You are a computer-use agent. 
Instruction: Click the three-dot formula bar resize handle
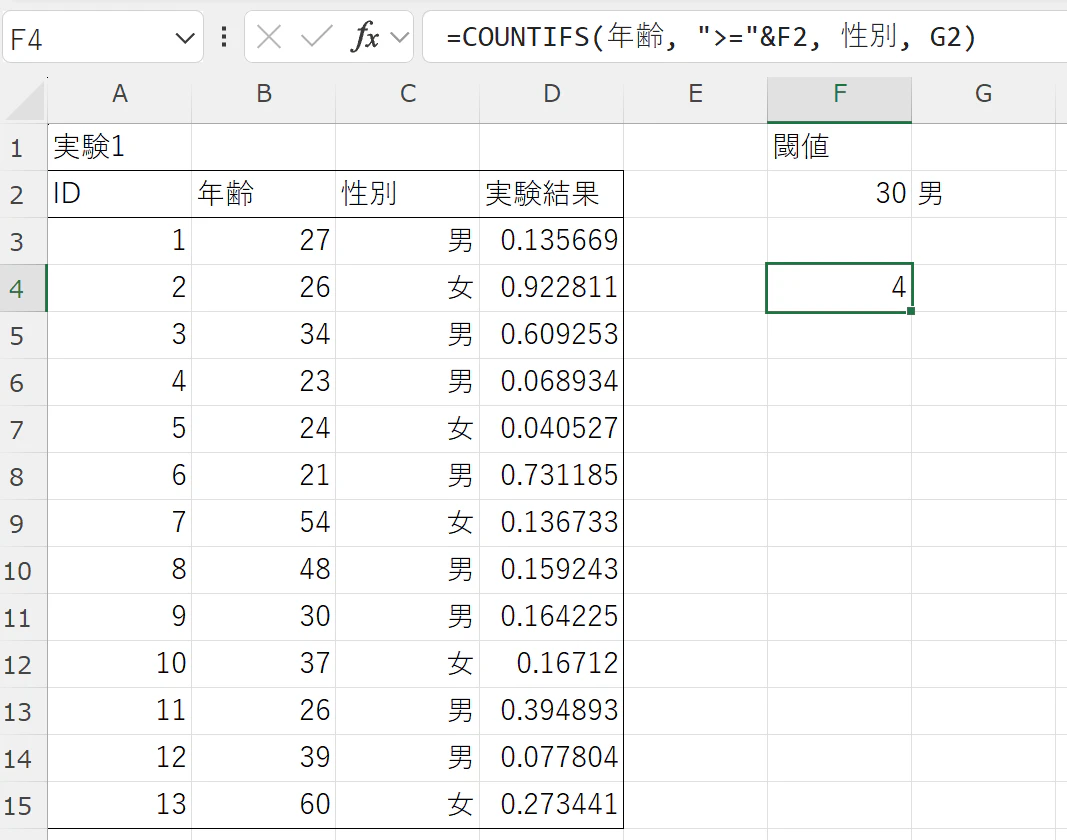[x=224, y=37]
